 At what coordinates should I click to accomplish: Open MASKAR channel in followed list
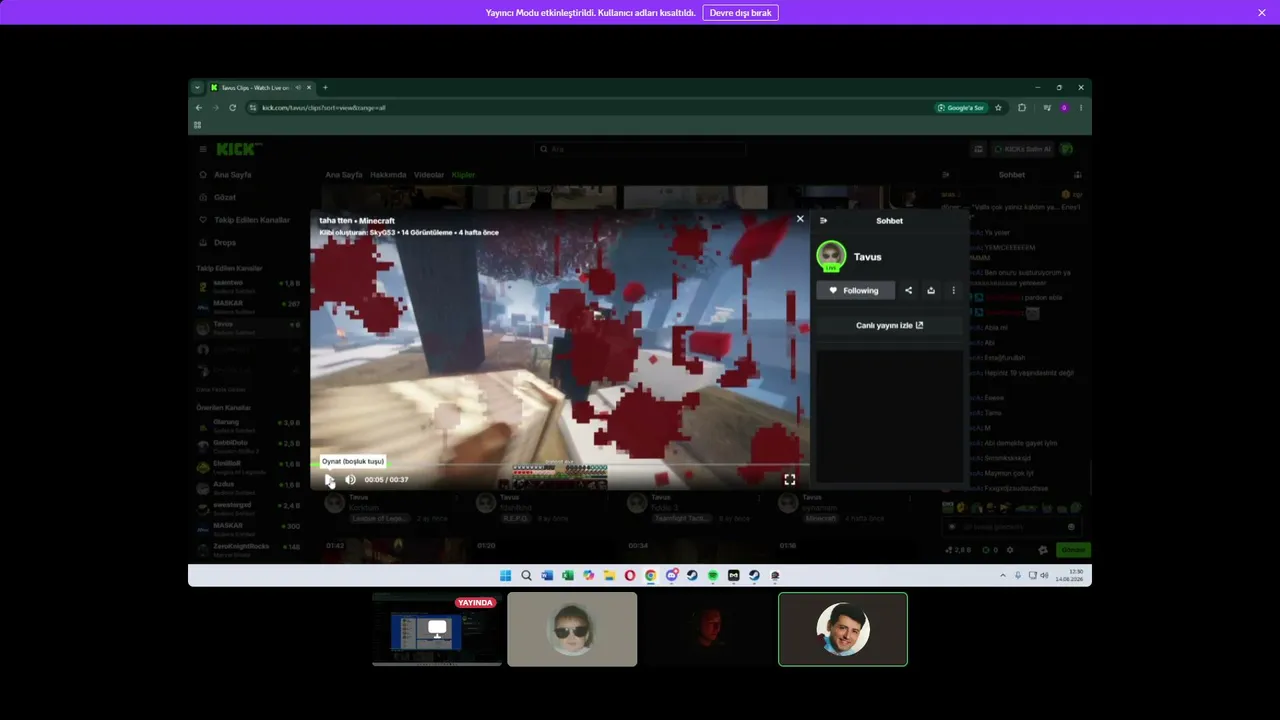[x=249, y=306]
